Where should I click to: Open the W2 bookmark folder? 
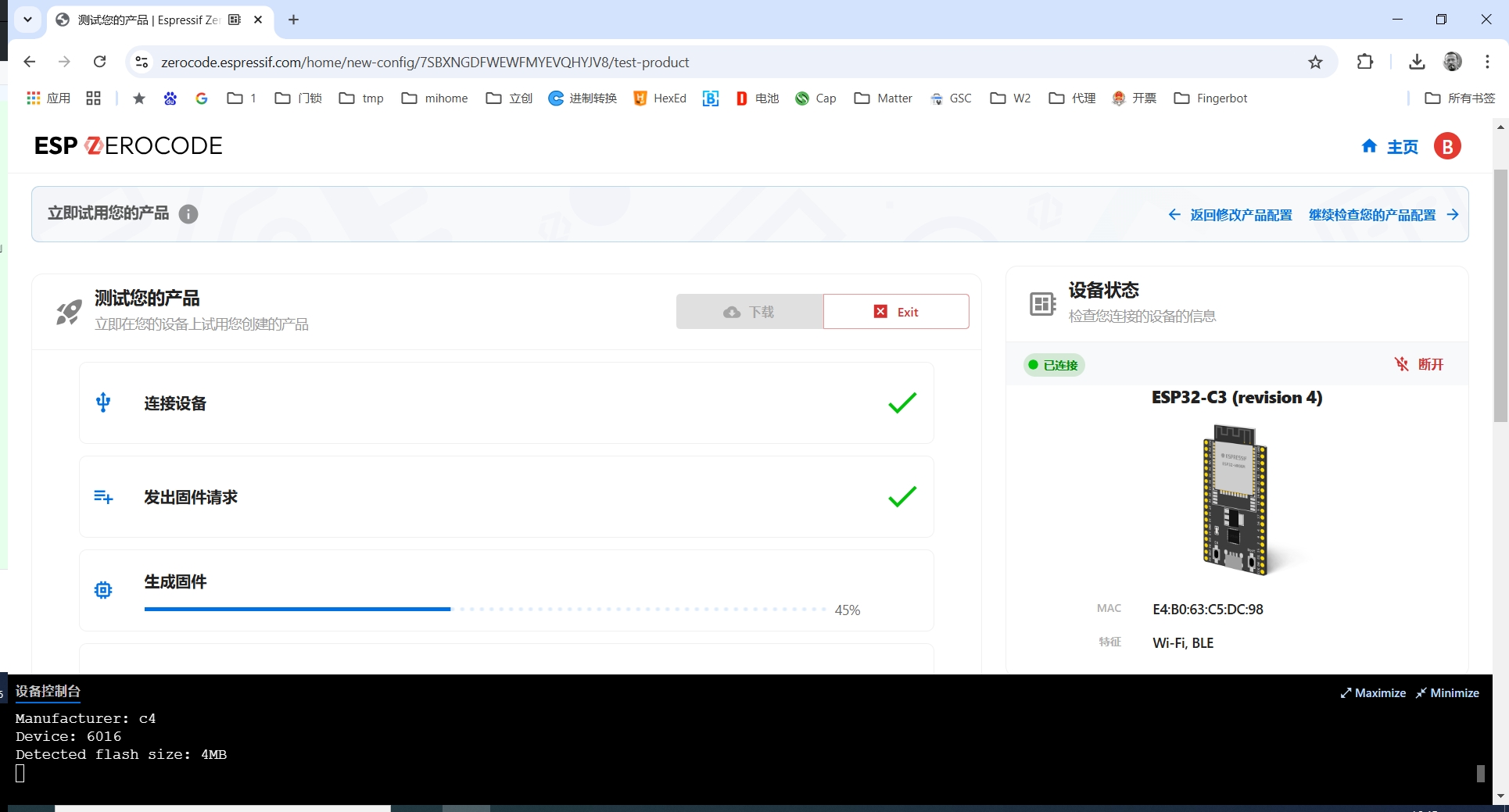click(x=1010, y=98)
